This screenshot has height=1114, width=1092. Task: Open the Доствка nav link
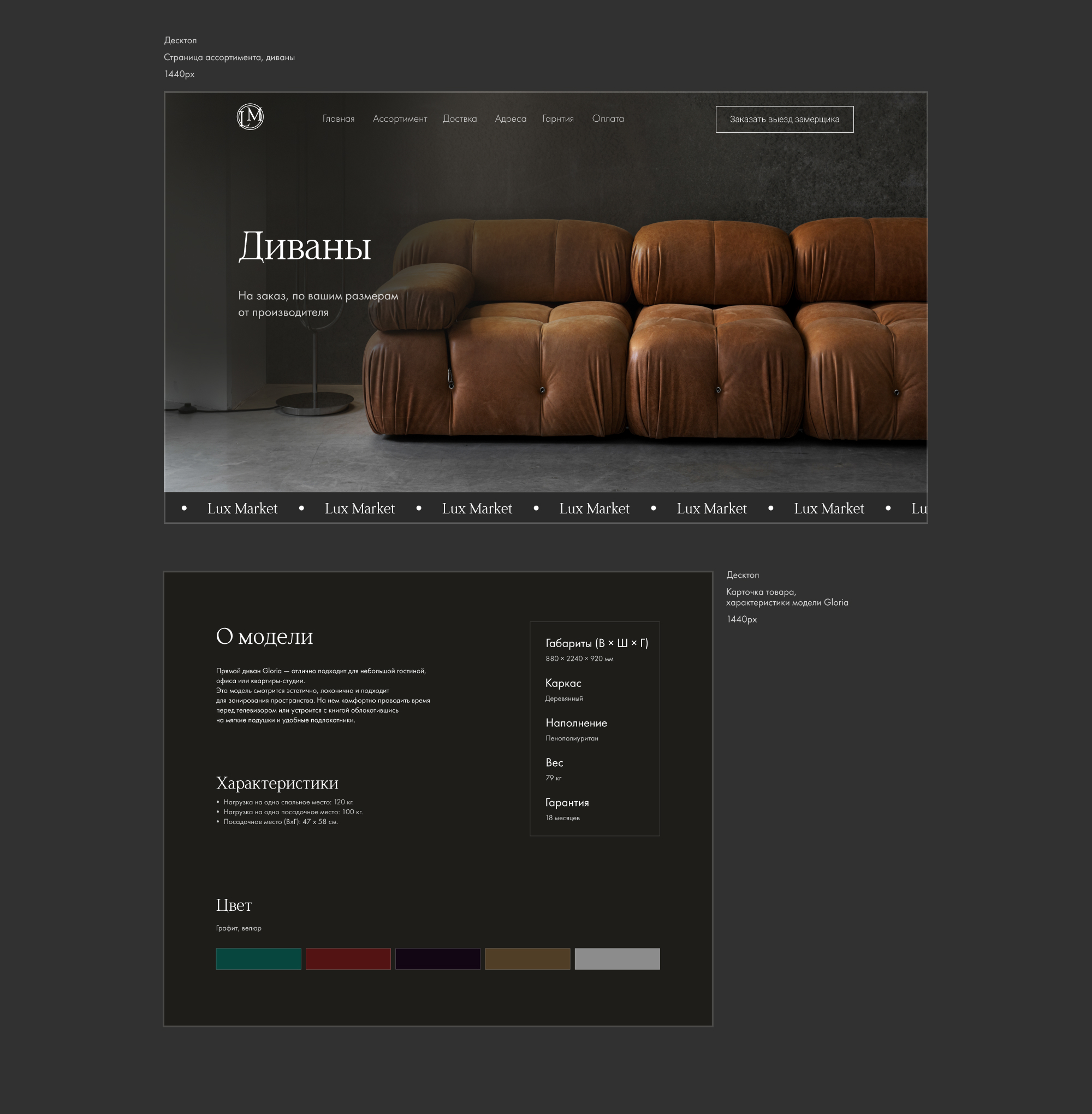coord(459,118)
